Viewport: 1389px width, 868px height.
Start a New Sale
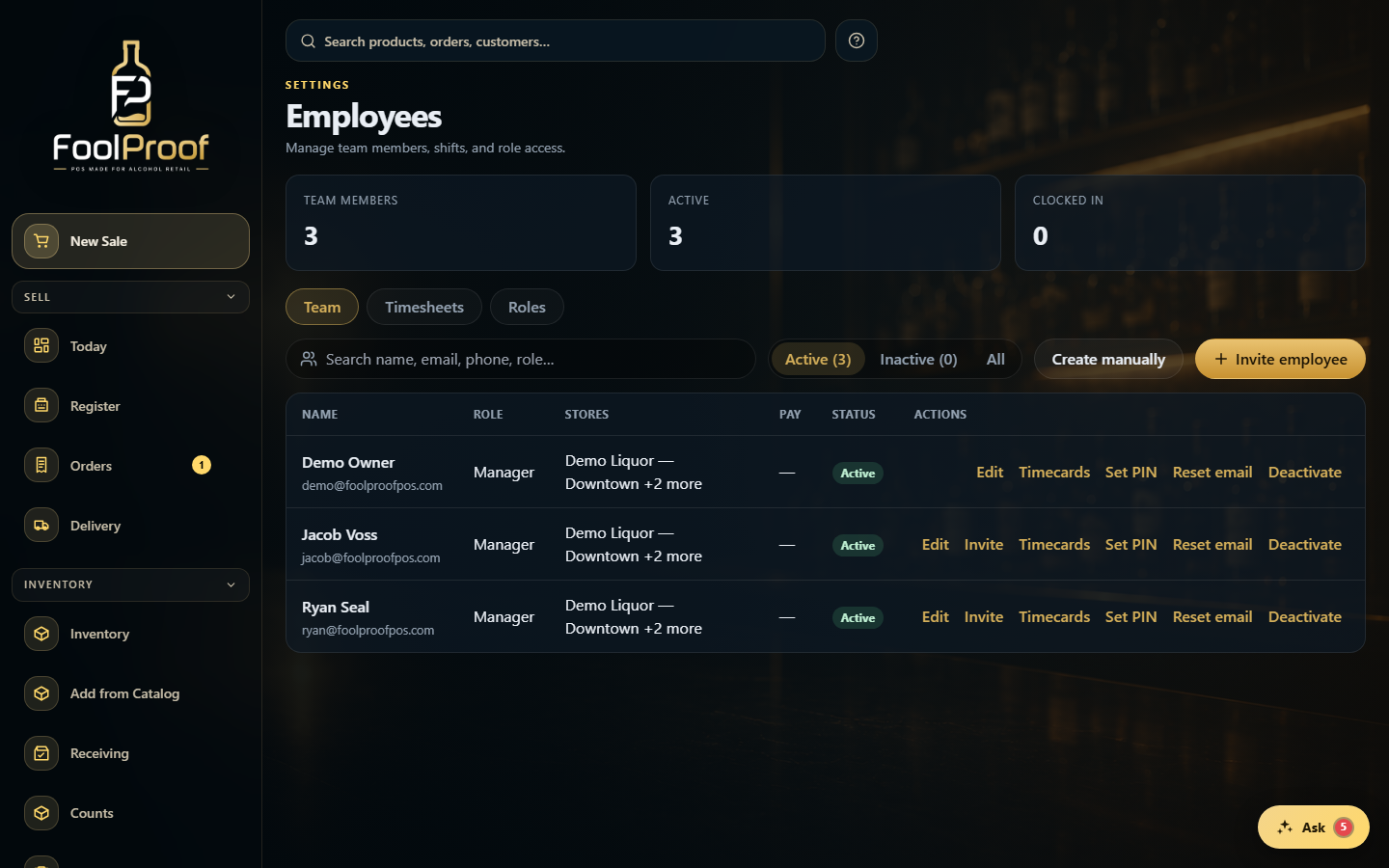coord(130,241)
